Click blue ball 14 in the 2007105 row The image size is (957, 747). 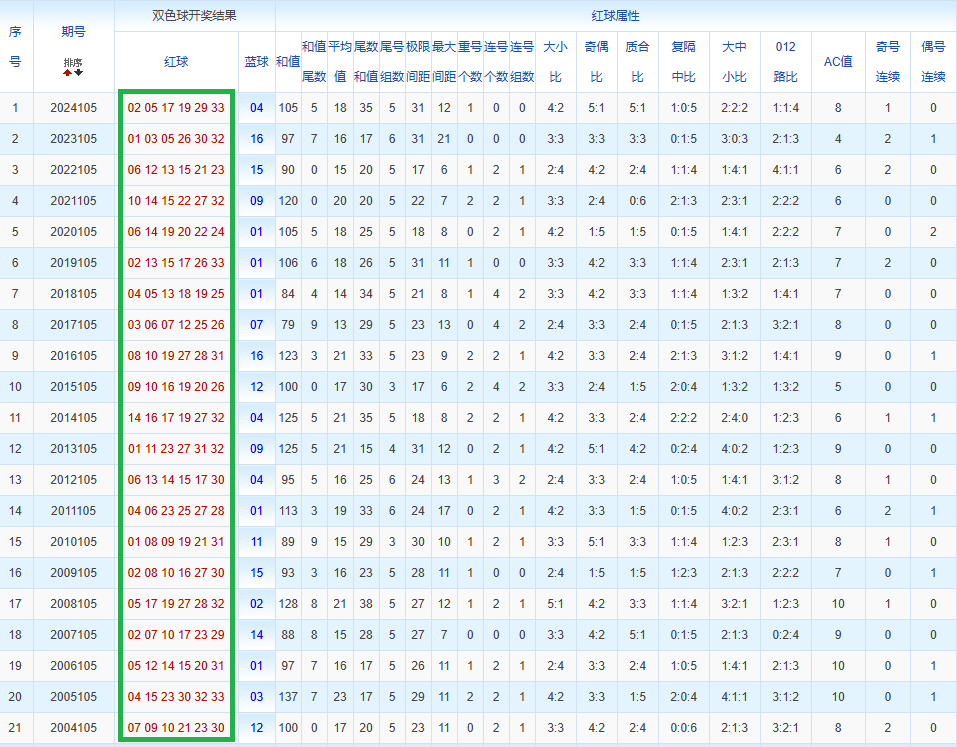257,635
